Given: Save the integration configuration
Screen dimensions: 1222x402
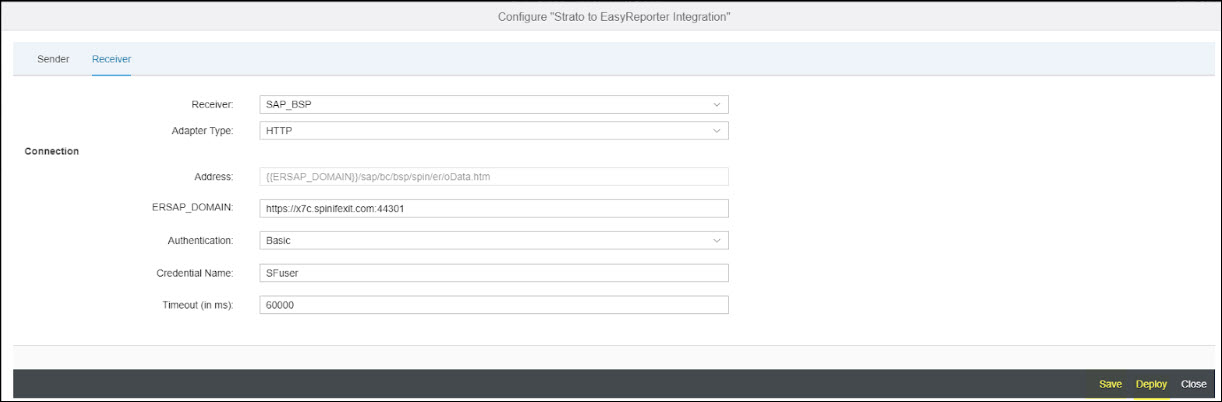Looking at the screenshot, I should (x=1110, y=384).
